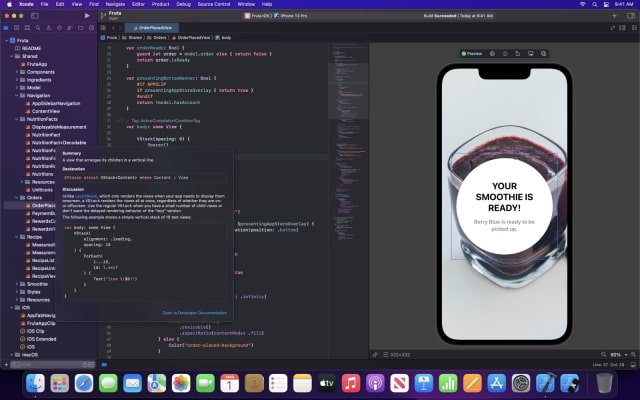
Task: Click Open in Developer Documentation link
Action: [195, 313]
